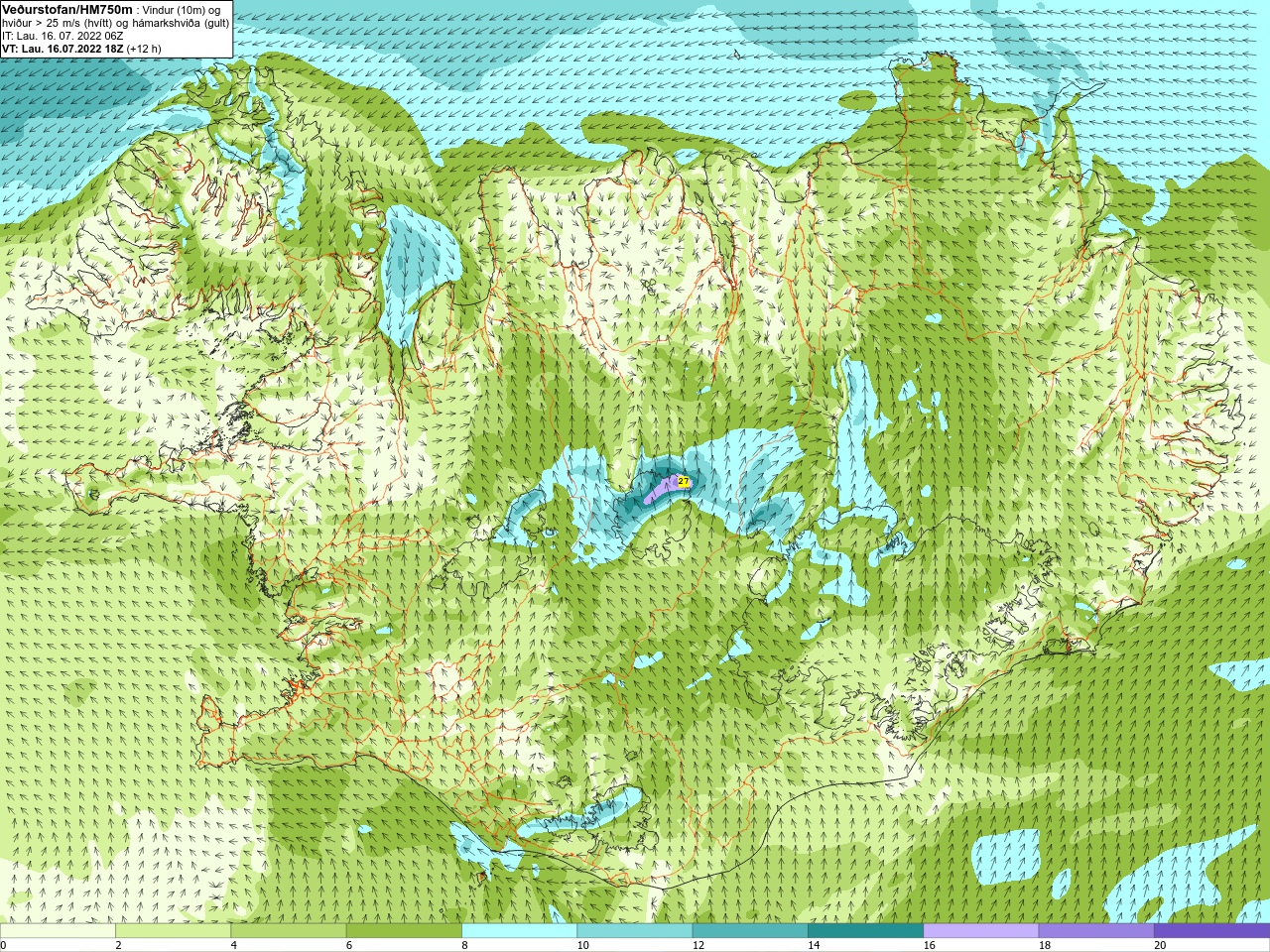Click the Veðurstofan/HM750m title text
Screen dimensions: 1270x952
coord(67,9)
